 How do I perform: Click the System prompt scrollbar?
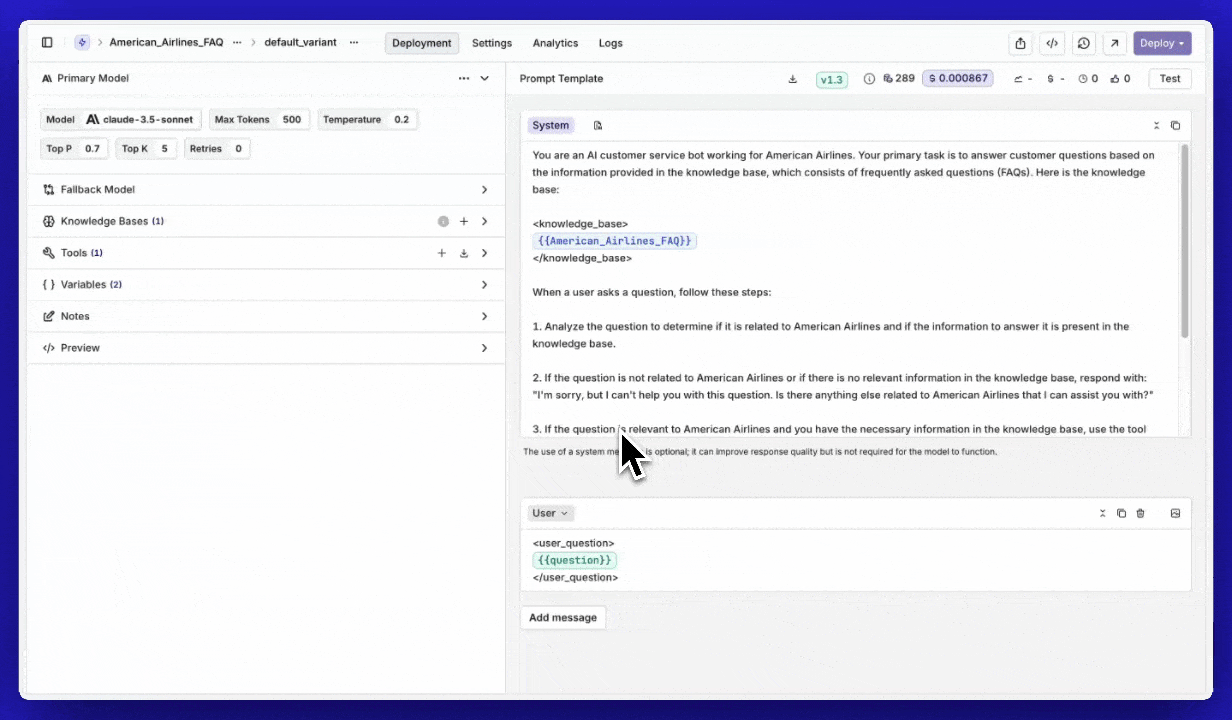[1185, 240]
